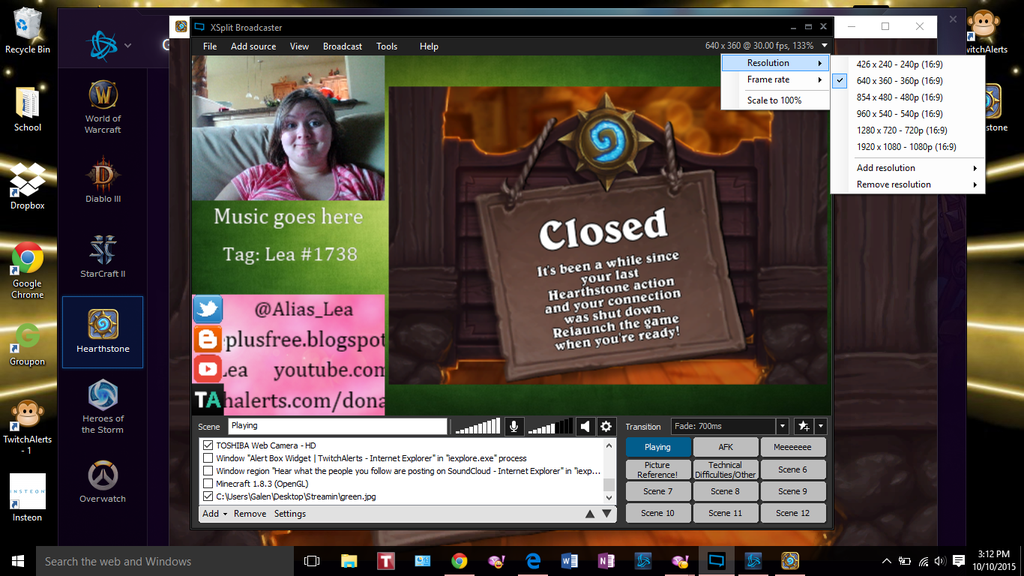Mute the microphone in XSplit
The width and height of the screenshot is (1024, 576).
514,426
